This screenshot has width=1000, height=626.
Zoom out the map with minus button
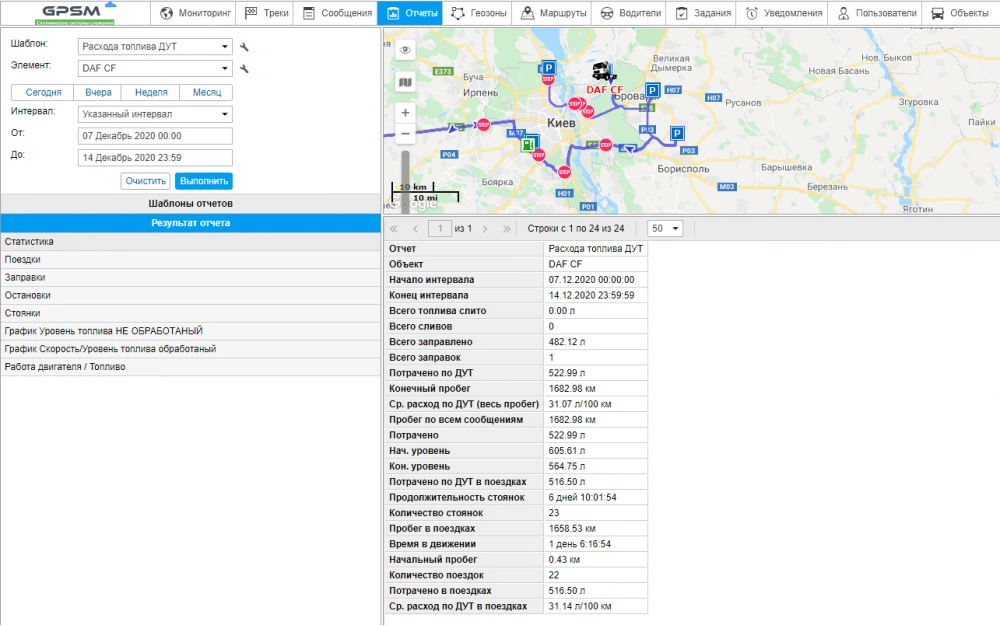[x=405, y=134]
